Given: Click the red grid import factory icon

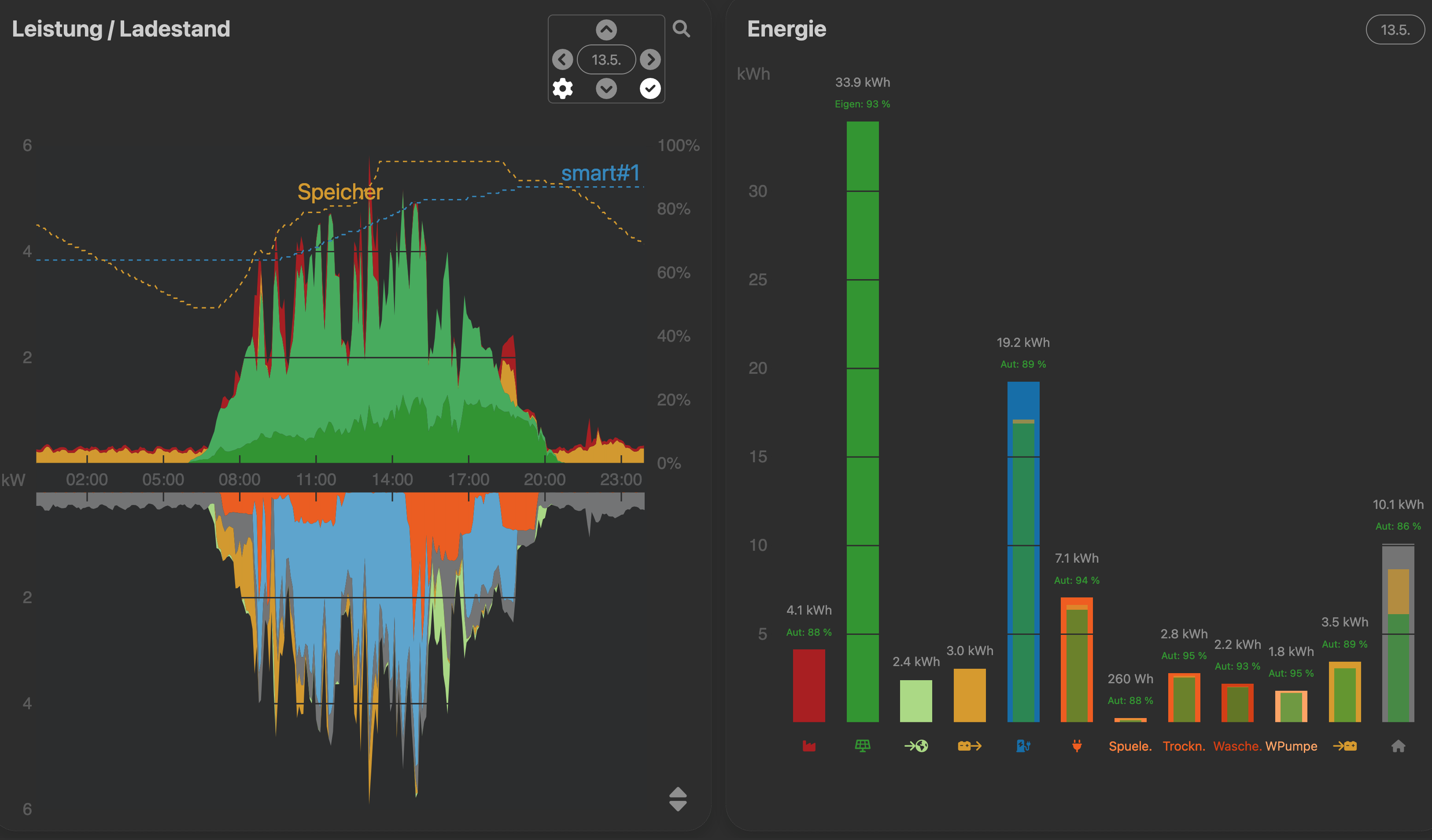Looking at the screenshot, I should [x=808, y=746].
